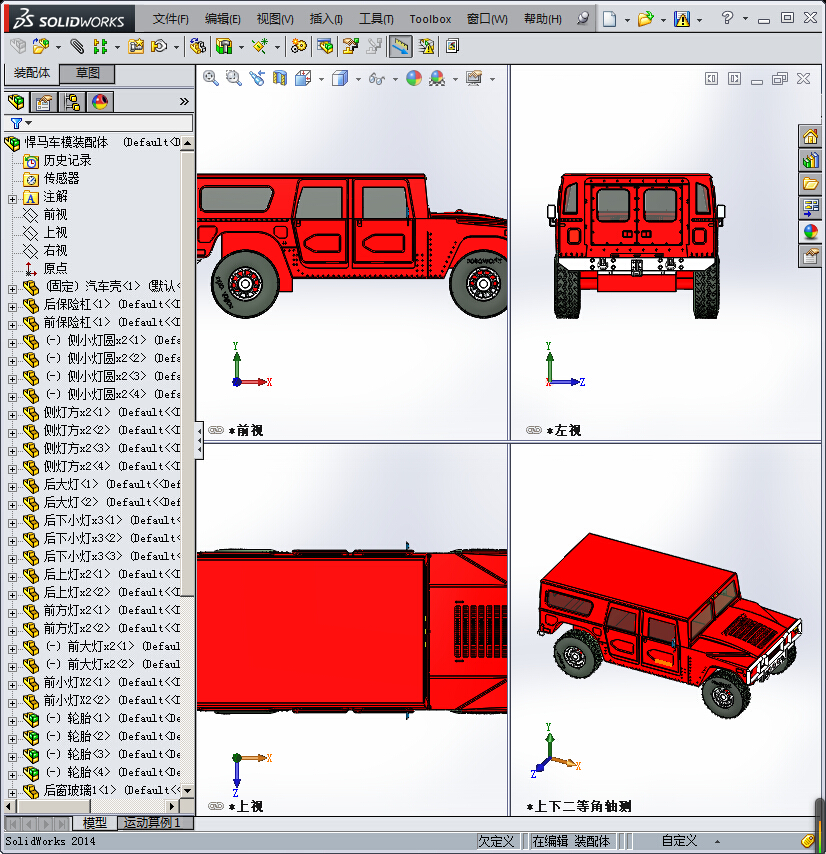
Task: Open the 文件(F) menu
Action: pyautogui.click(x=170, y=19)
